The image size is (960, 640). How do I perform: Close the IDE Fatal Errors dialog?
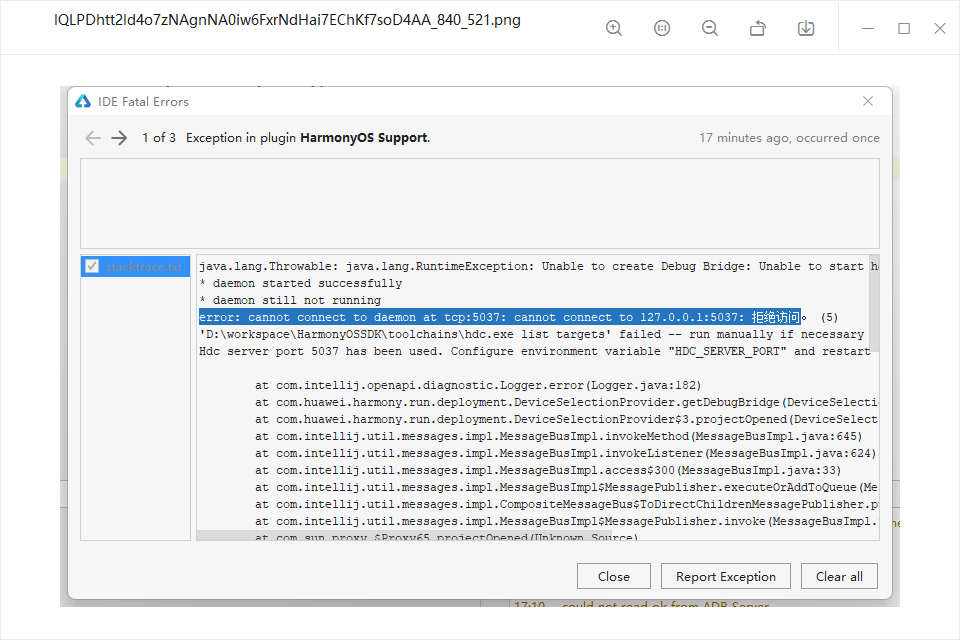tap(868, 101)
